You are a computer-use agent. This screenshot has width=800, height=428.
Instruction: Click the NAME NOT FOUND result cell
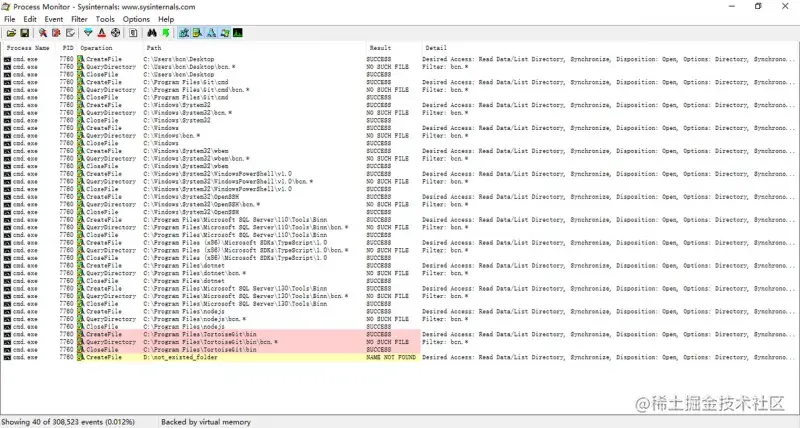tap(391, 358)
